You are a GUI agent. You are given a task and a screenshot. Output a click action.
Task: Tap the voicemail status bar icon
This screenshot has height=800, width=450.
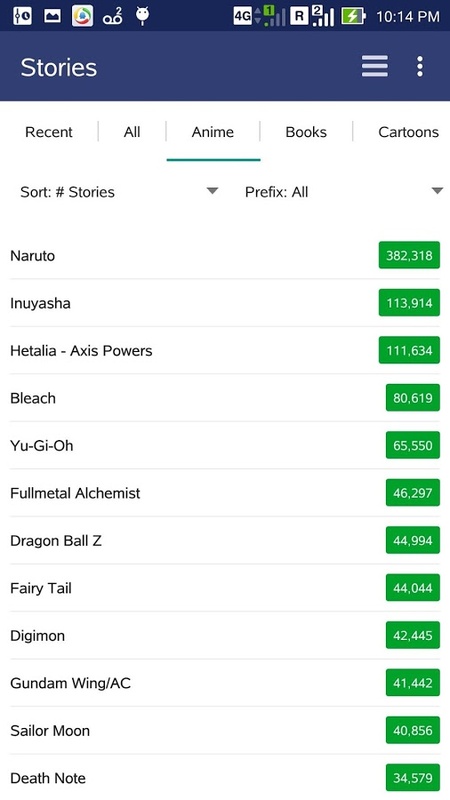[112, 16]
